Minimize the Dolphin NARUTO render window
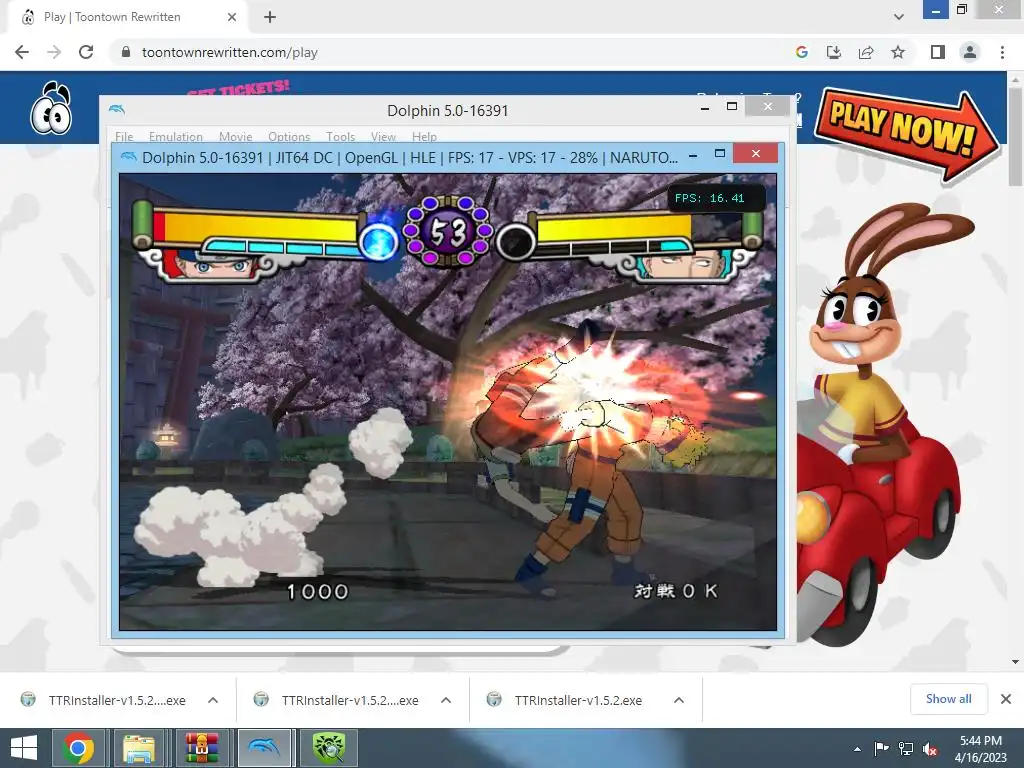The image size is (1024, 768). pos(693,155)
